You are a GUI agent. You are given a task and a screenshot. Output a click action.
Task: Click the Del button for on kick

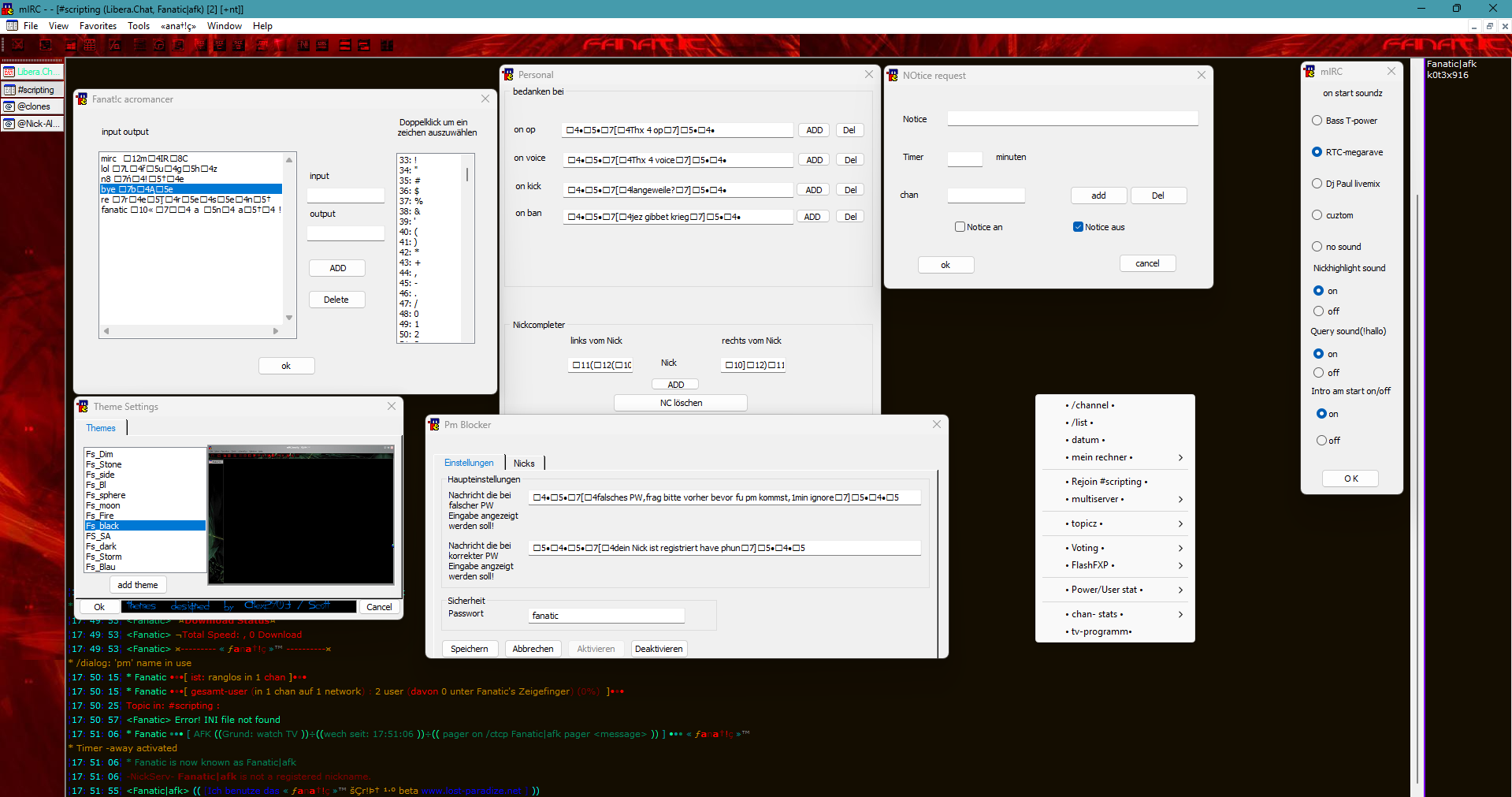tap(851, 190)
